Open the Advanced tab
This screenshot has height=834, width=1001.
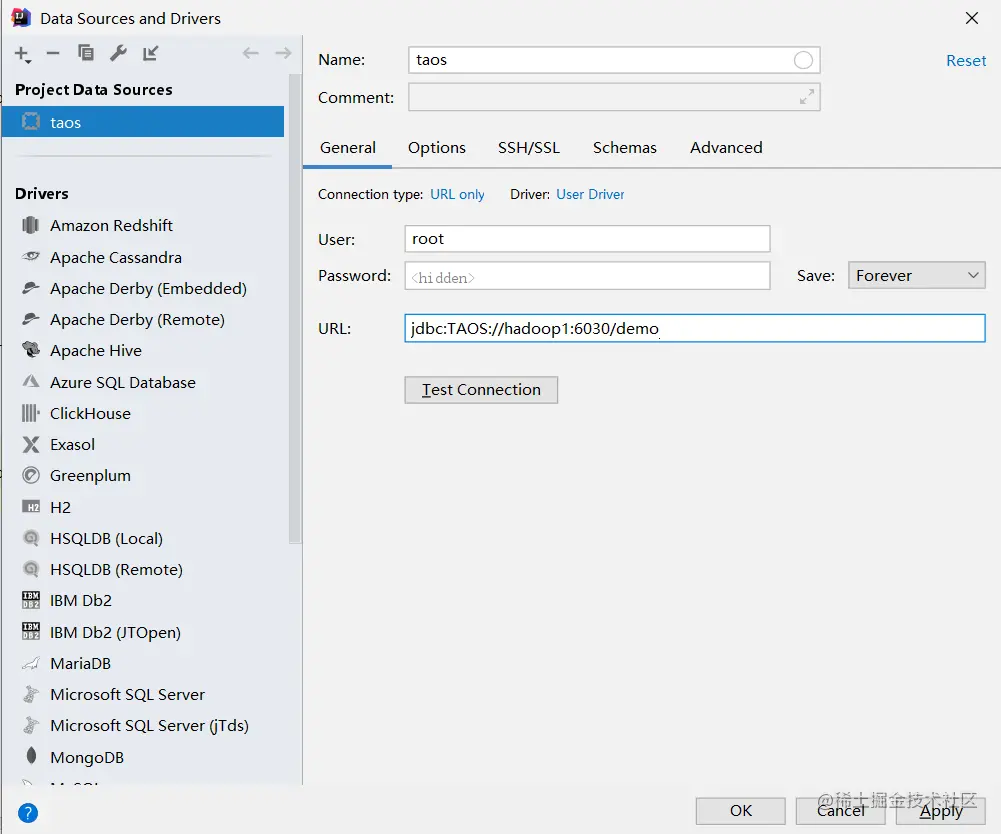726,148
